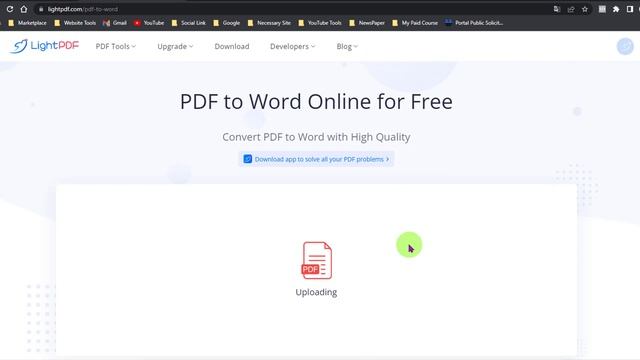Expand the Blog menu

[x=347, y=47]
